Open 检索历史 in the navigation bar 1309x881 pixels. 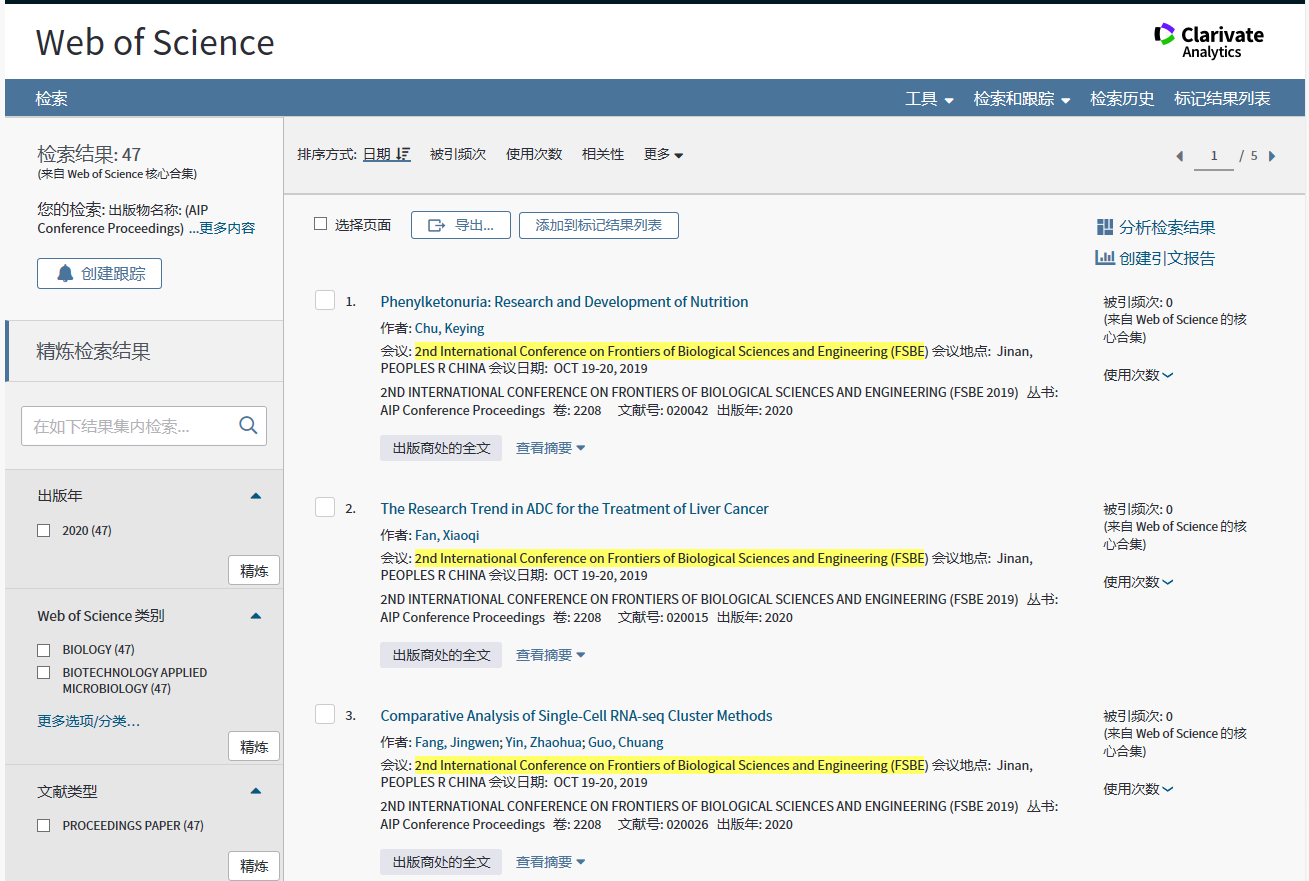click(1122, 99)
